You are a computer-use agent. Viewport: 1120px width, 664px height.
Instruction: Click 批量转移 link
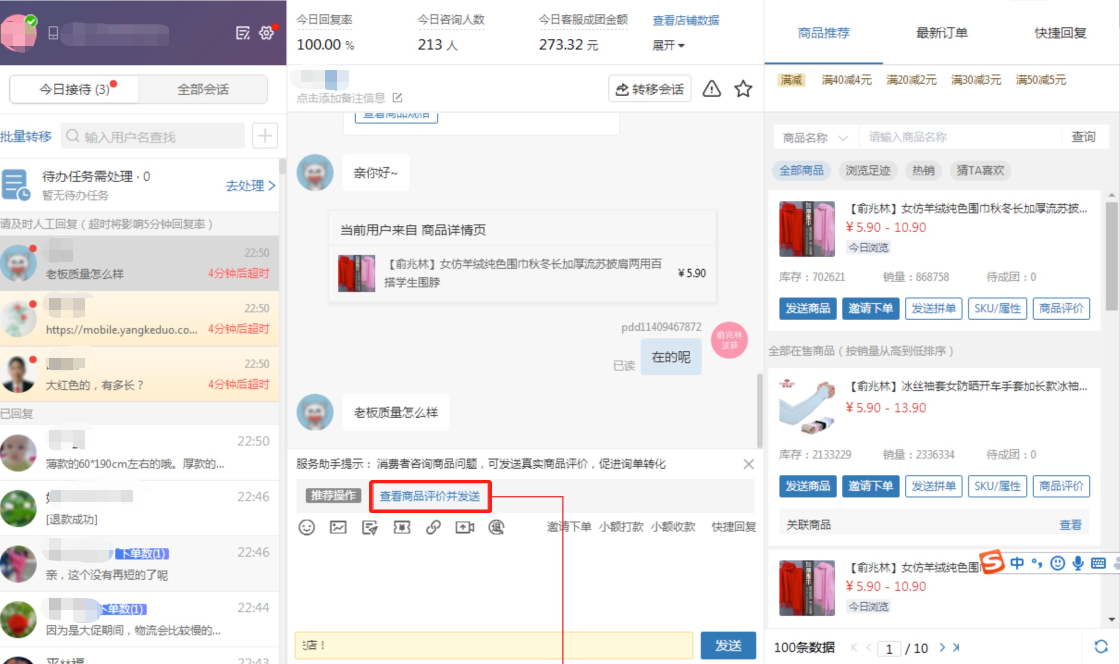point(26,136)
